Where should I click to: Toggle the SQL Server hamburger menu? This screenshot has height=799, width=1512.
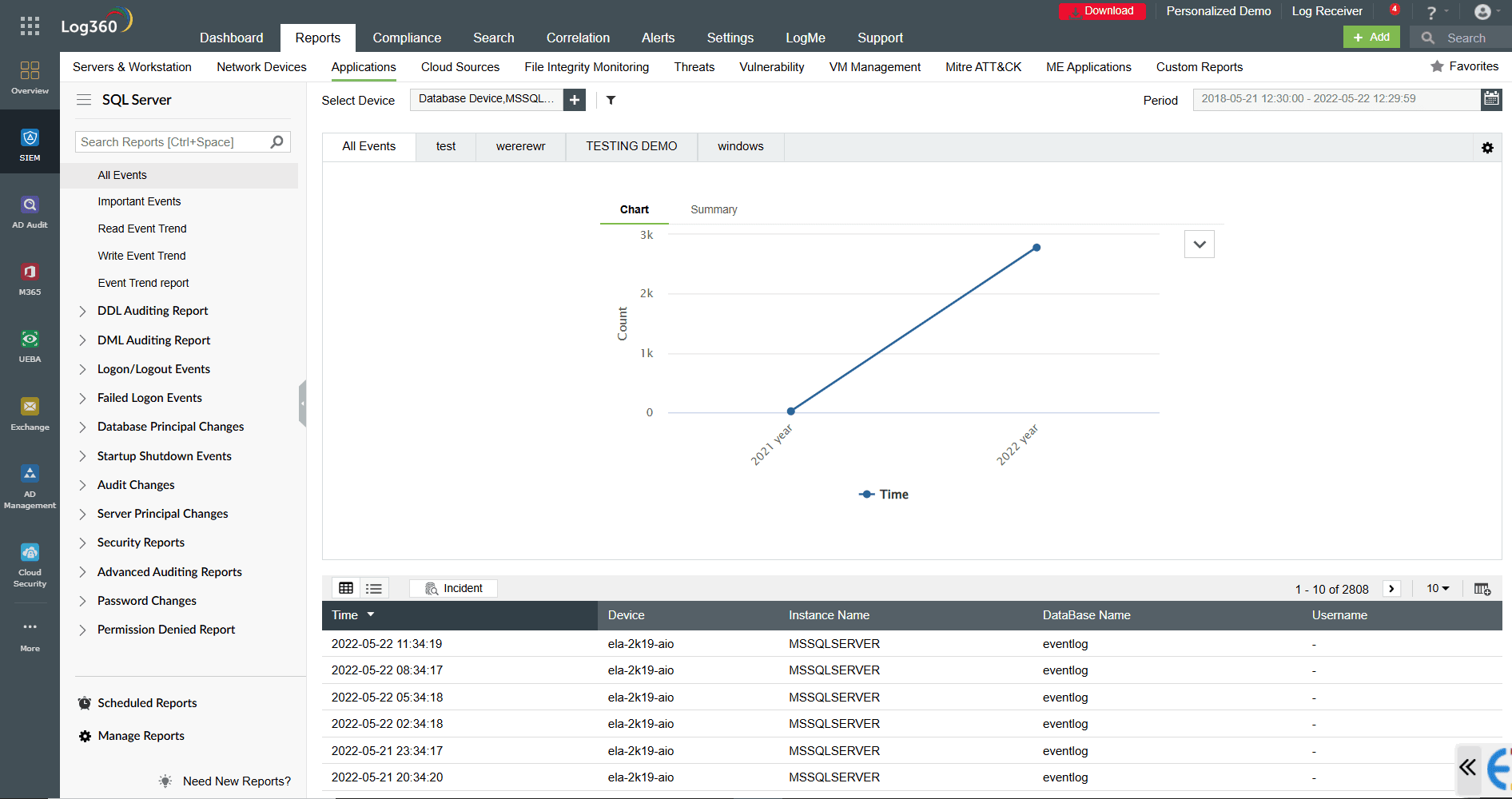coord(84,100)
